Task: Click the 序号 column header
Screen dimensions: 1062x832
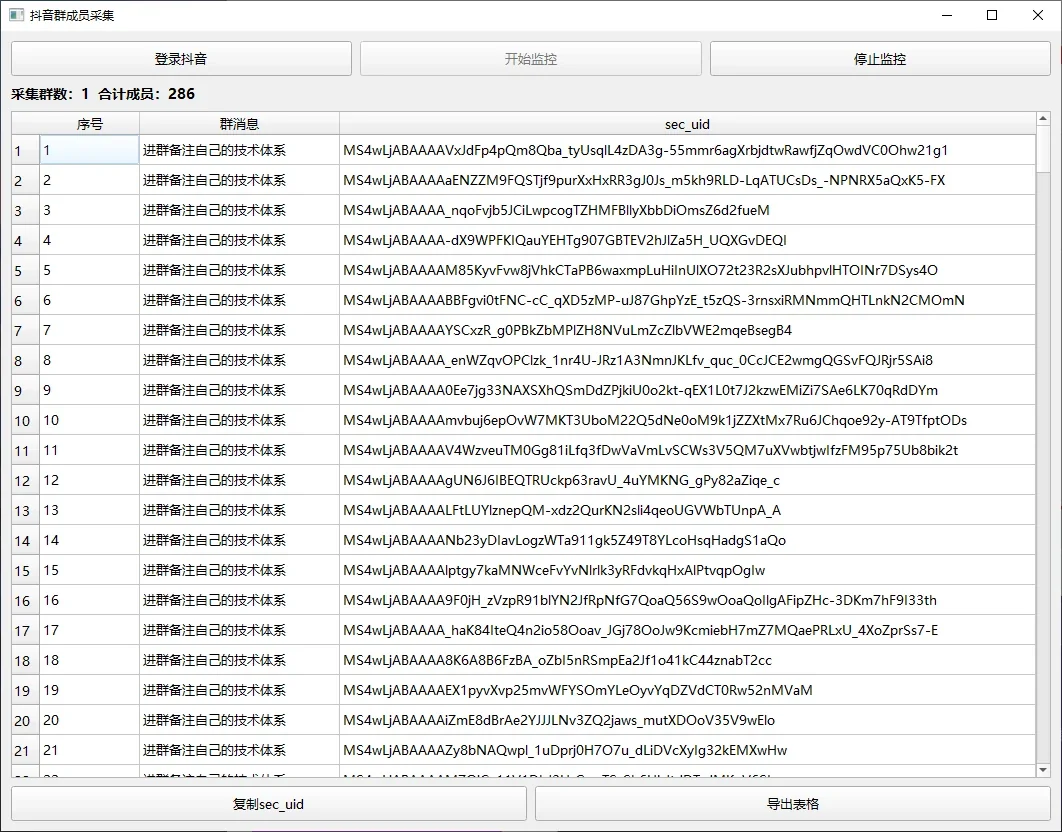Action: (x=89, y=124)
